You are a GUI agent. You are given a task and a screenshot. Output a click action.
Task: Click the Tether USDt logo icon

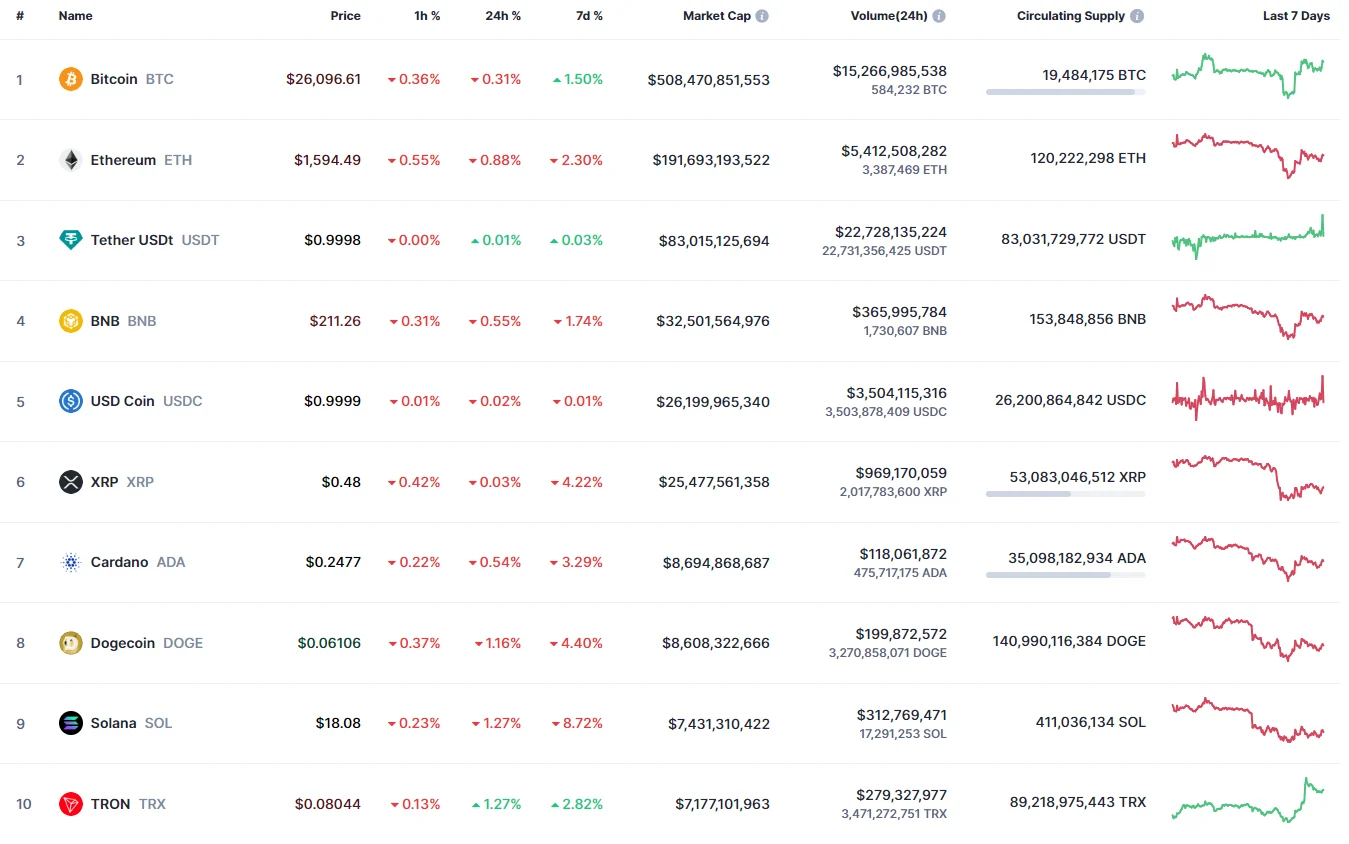click(71, 240)
